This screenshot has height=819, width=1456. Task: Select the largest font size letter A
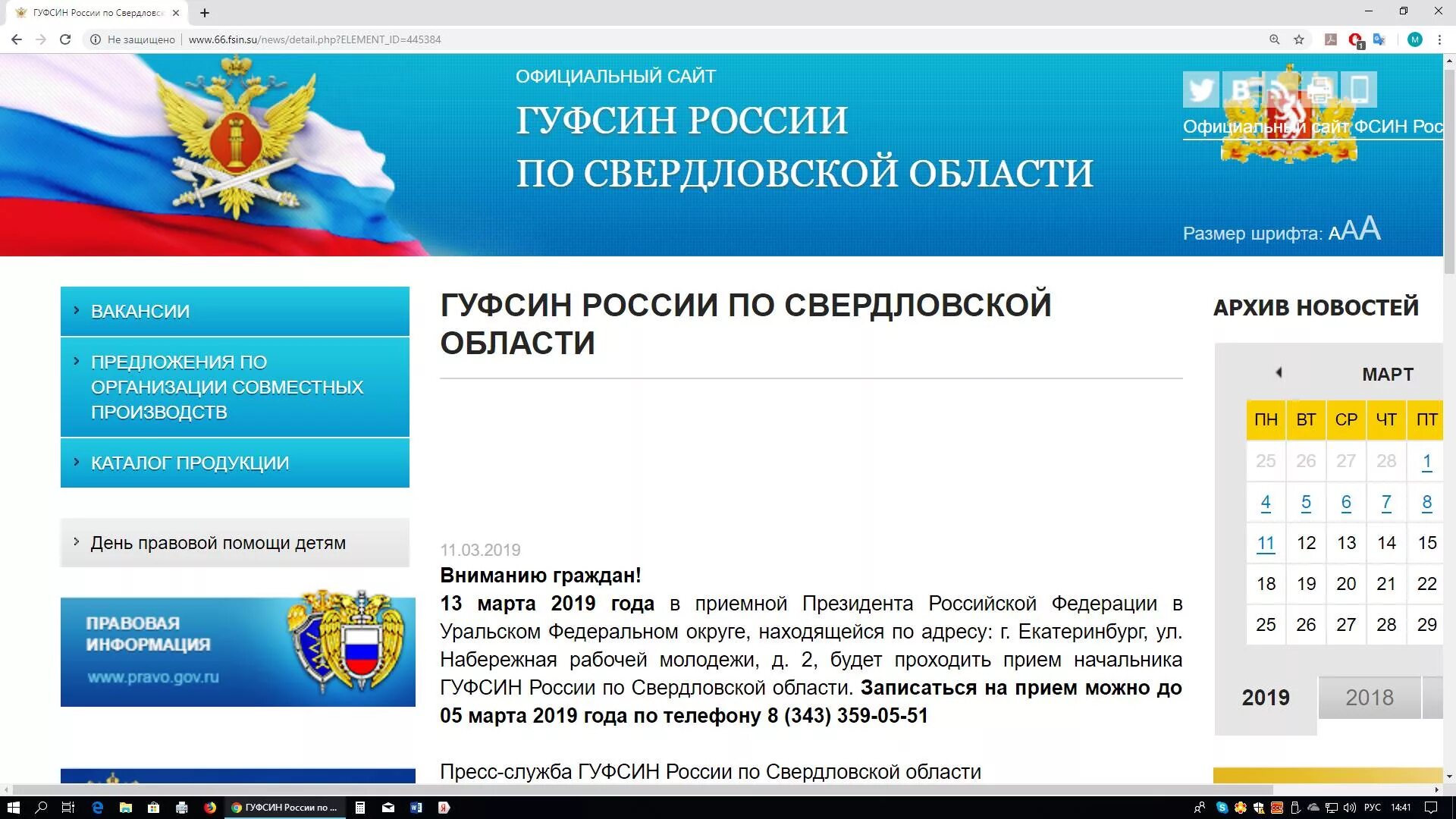1370,228
